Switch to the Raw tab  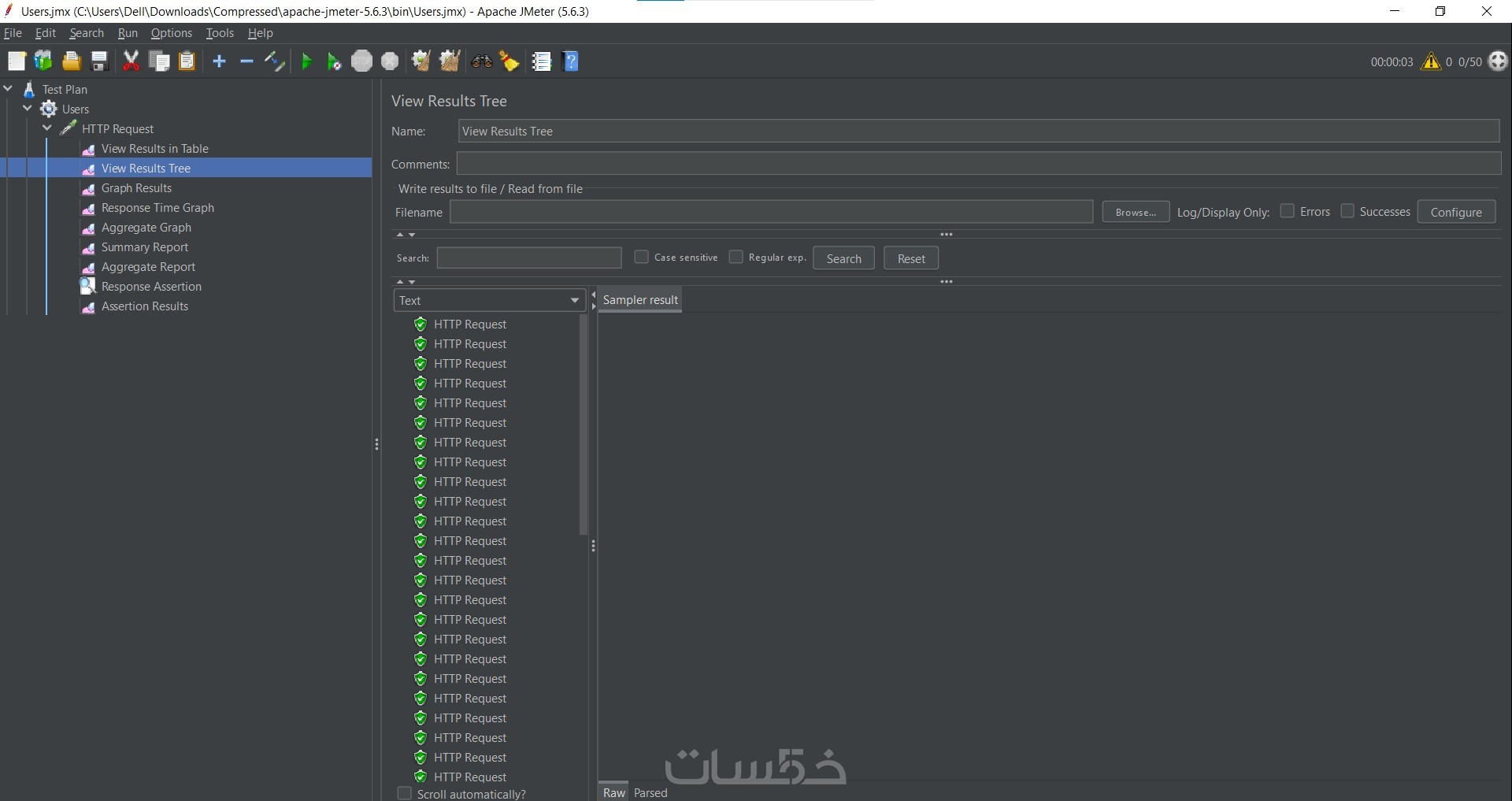(x=614, y=792)
